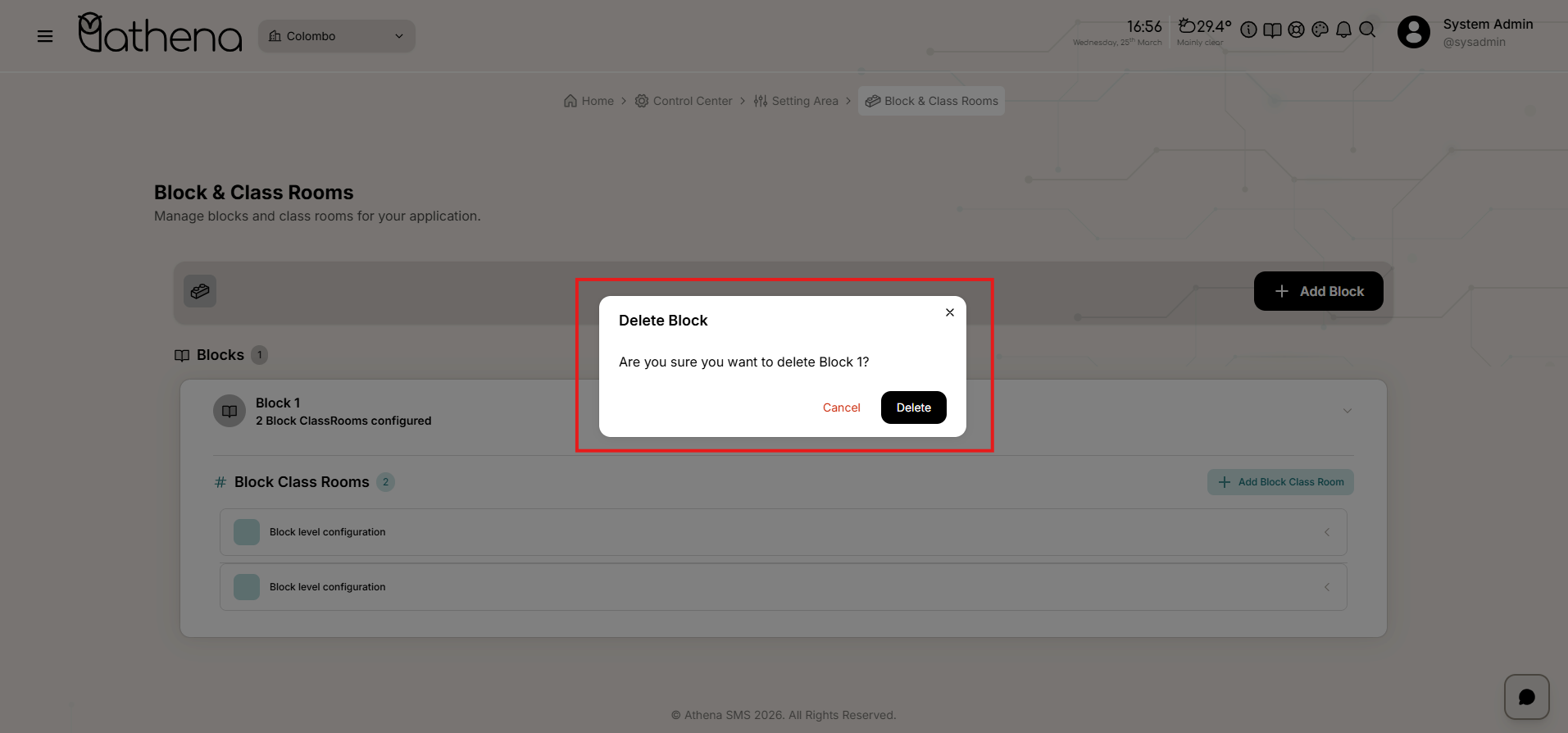Open the documentation book icon
The width and height of the screenshot is (1568, 733).
[x=1272, y=30]
